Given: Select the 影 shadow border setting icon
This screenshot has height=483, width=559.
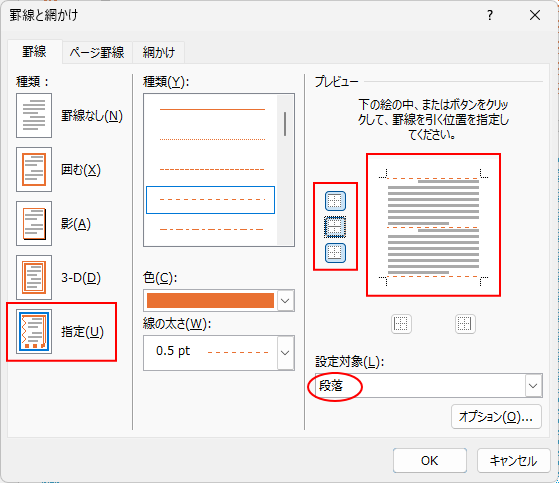Looking at the screenshot, I should pyautogui.click(x=34, y=223).
